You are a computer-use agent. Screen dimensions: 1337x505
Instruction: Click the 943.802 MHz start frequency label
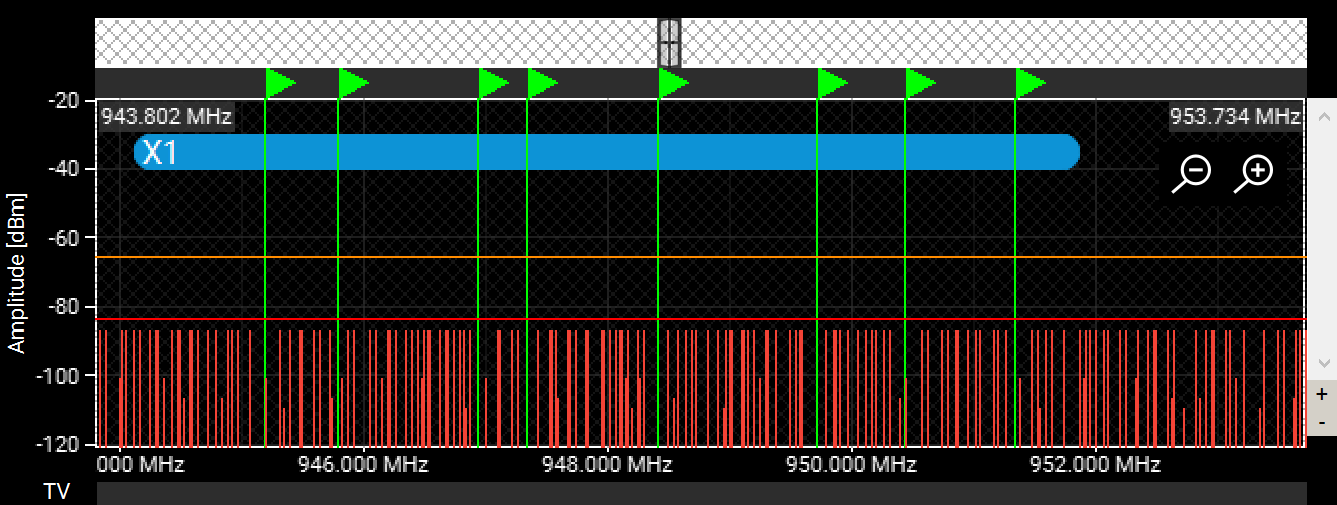pos(167,116)
